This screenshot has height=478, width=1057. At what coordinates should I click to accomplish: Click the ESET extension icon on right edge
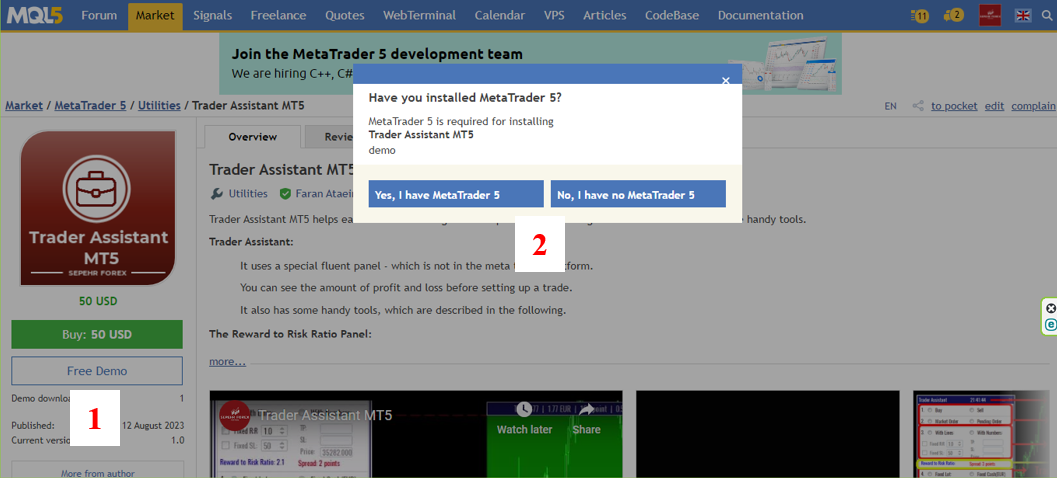click(1050, 325)
